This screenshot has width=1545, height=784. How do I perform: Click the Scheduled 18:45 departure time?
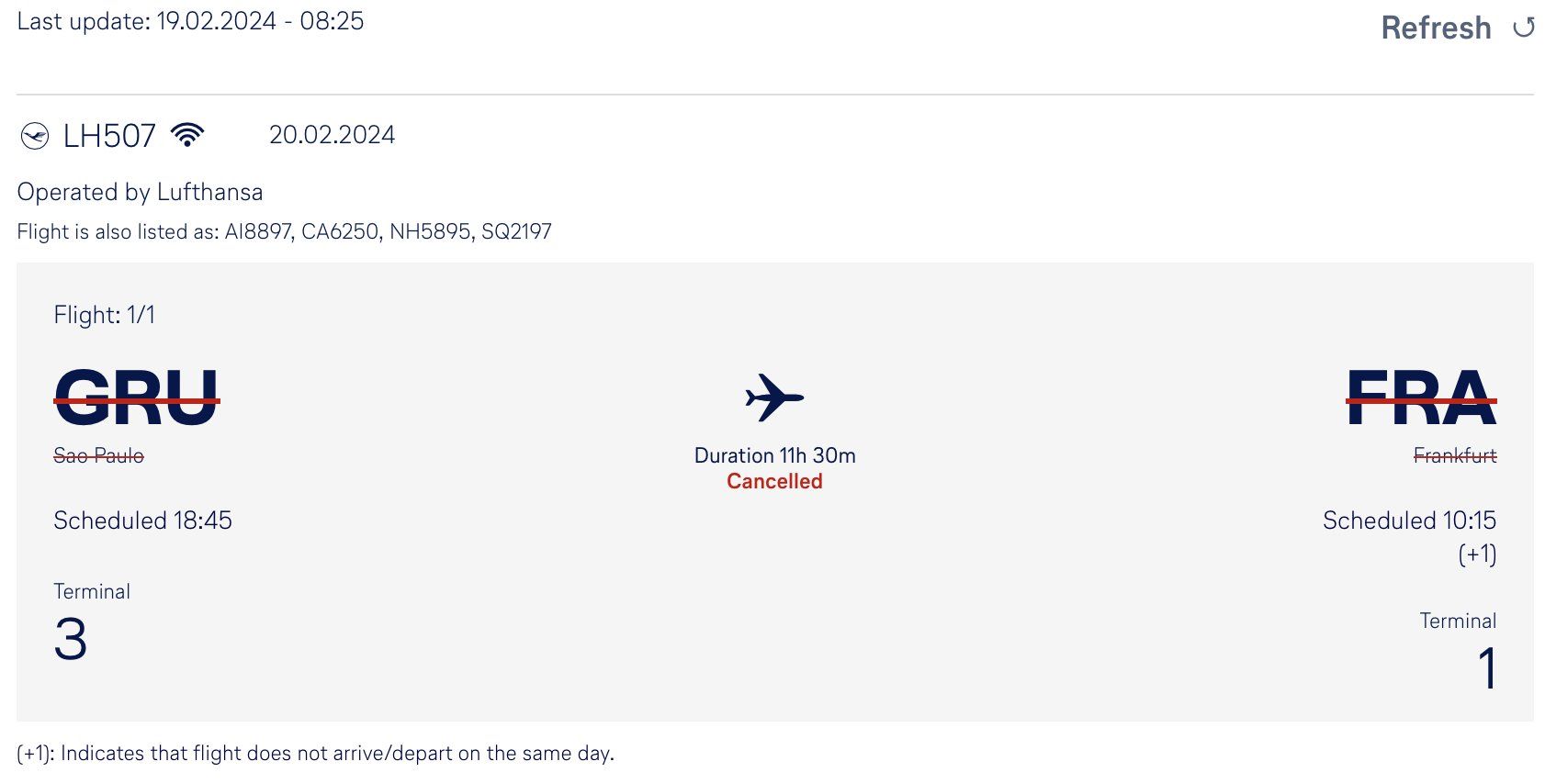[142, 521]
